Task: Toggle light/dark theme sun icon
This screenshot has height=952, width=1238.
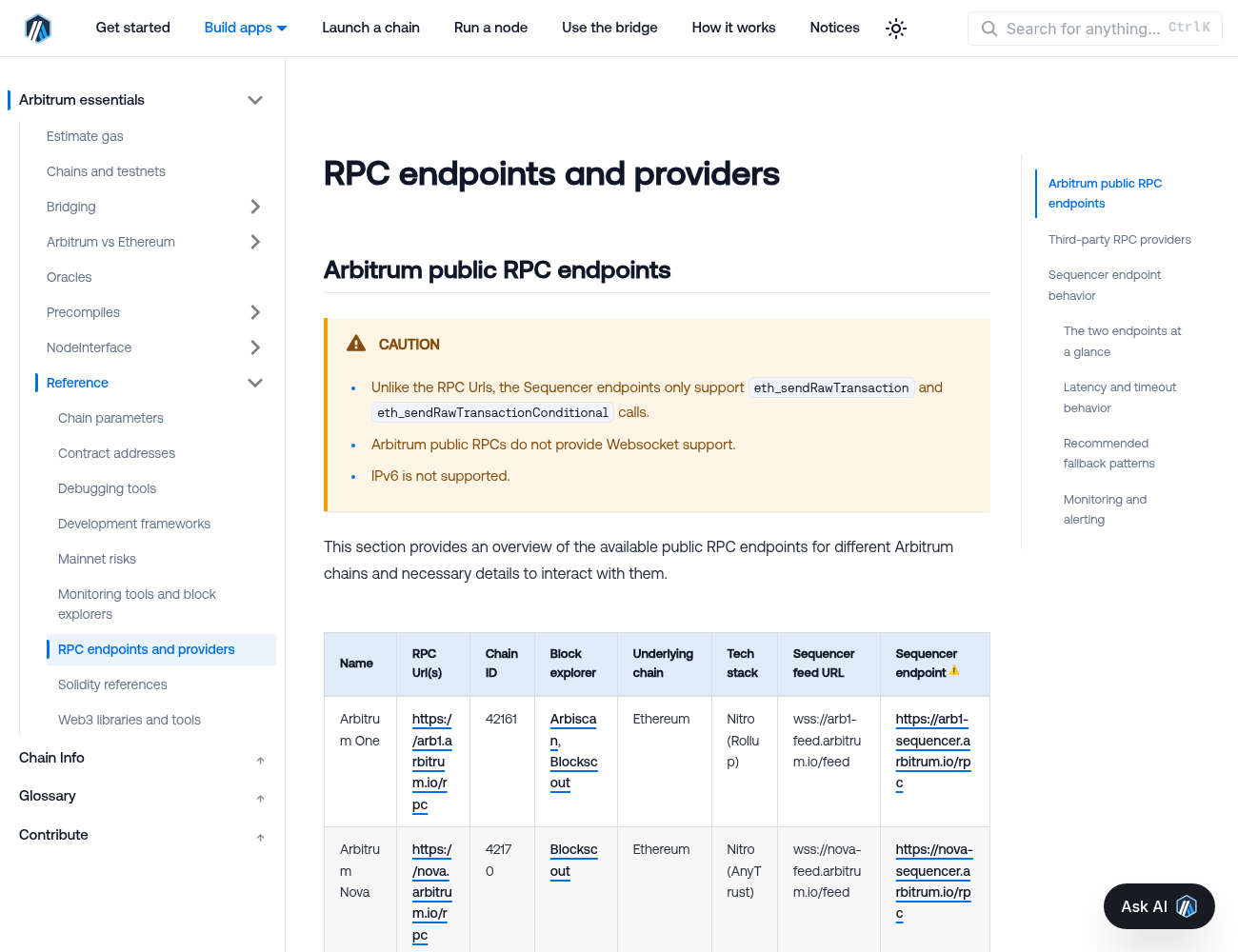Action: point(896,29)
